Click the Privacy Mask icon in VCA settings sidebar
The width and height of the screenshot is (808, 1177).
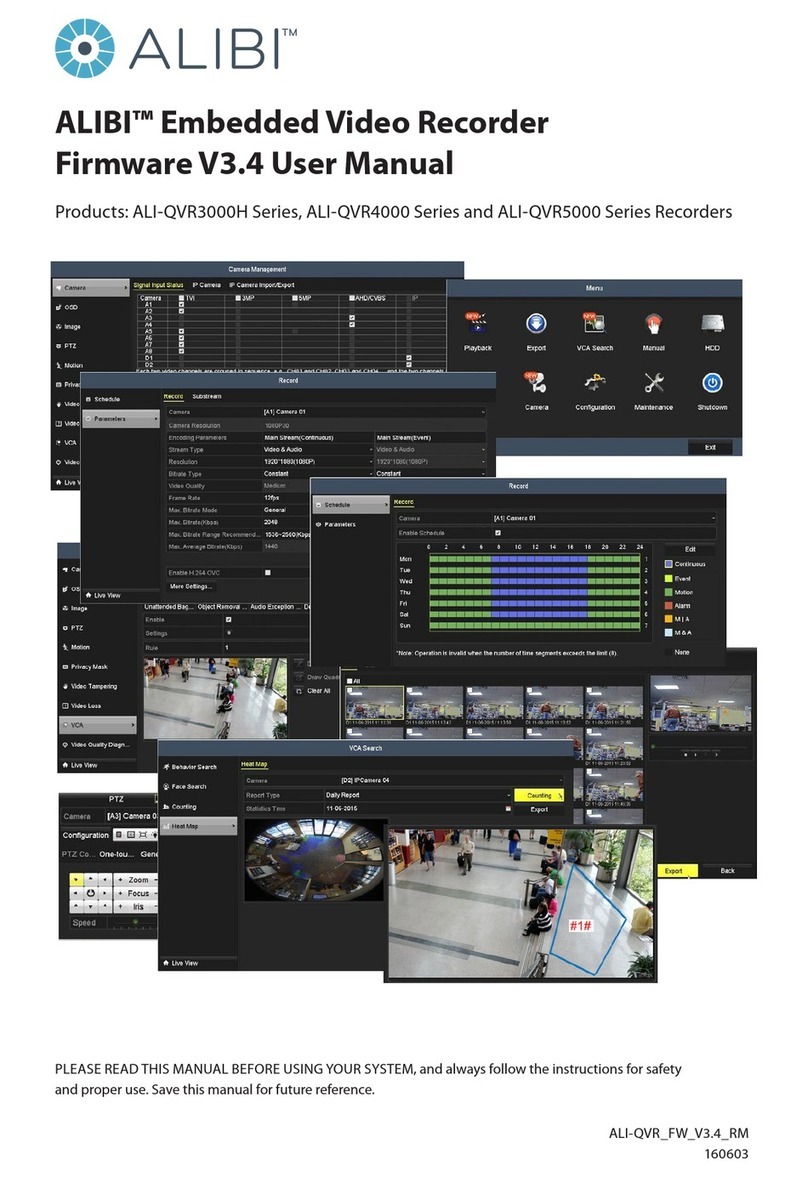(65, 667)
